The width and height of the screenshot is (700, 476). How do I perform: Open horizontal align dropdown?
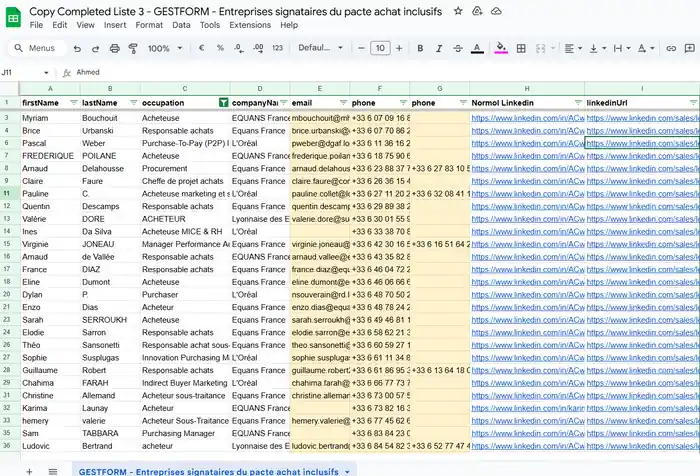point(573,48)
